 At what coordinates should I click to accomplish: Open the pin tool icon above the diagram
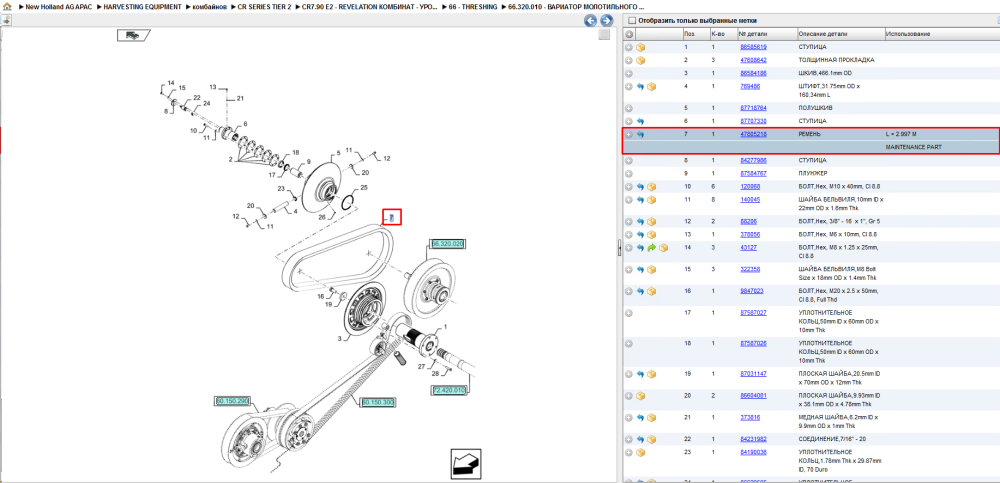coord(6,20)
